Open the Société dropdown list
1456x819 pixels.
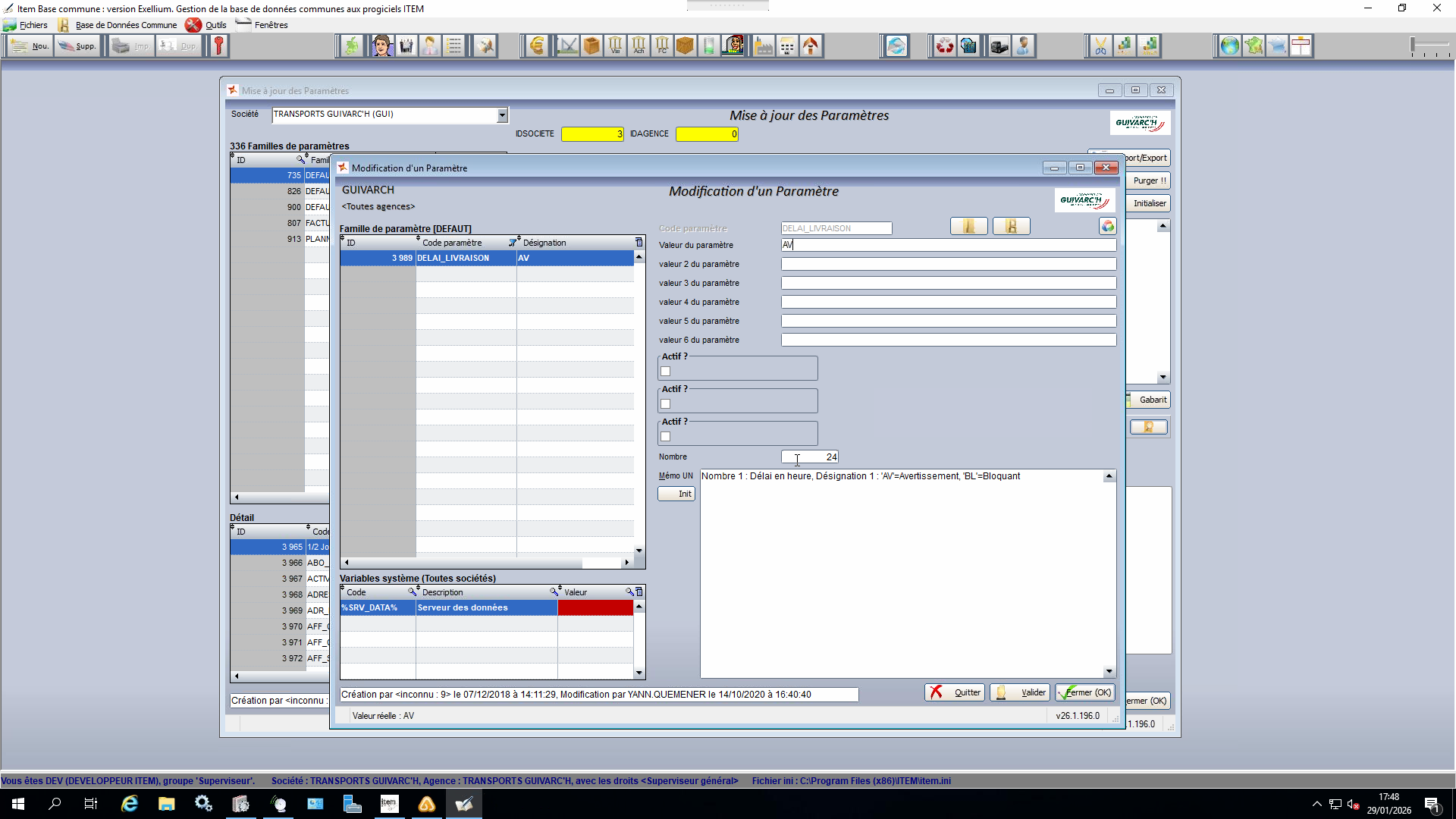point(502,115)
